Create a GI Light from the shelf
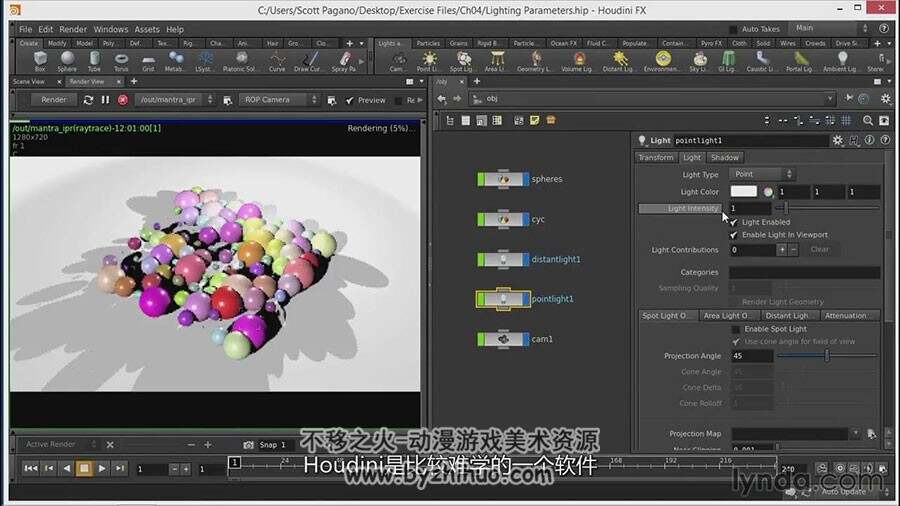This screenshot has height=506, width=900. [728, 61]
